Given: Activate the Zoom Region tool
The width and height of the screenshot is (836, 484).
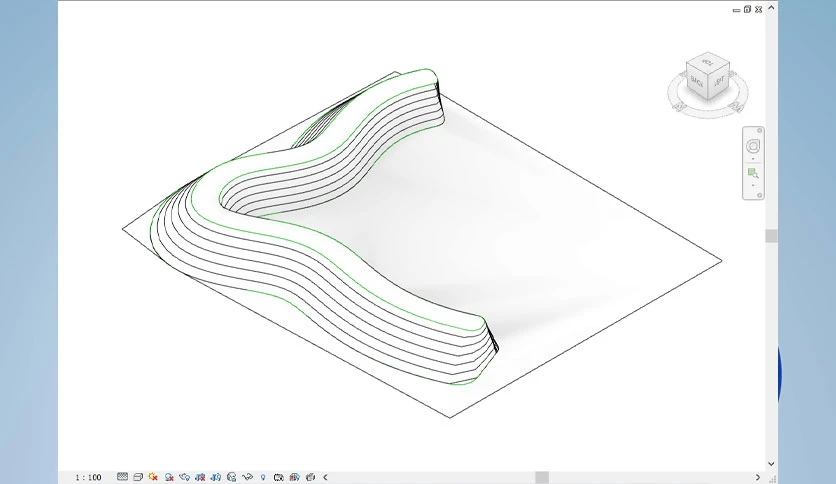Looking at the screenshot, I should tap(753, 173).
